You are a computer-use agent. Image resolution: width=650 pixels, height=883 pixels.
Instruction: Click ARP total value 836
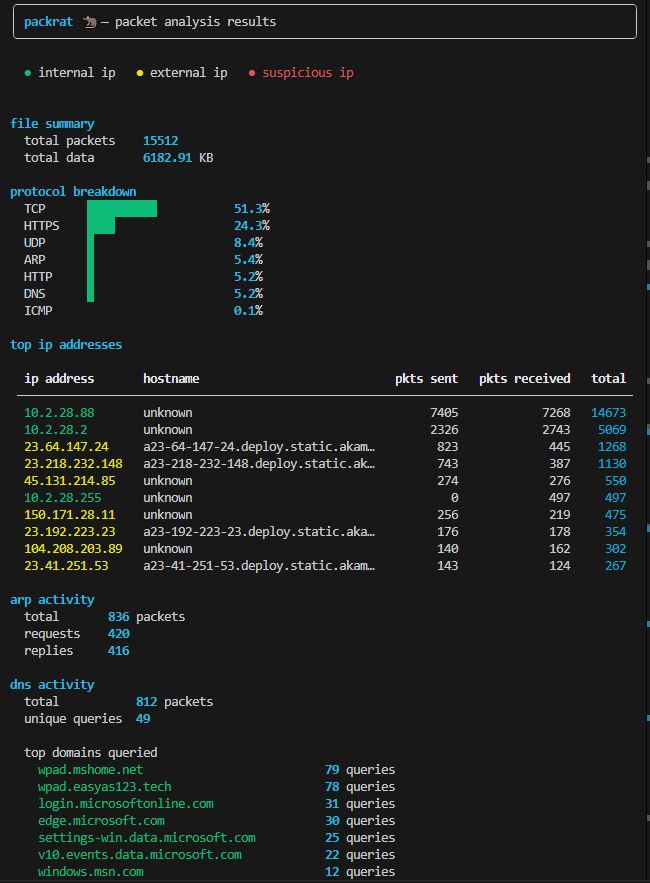(118, 617)
